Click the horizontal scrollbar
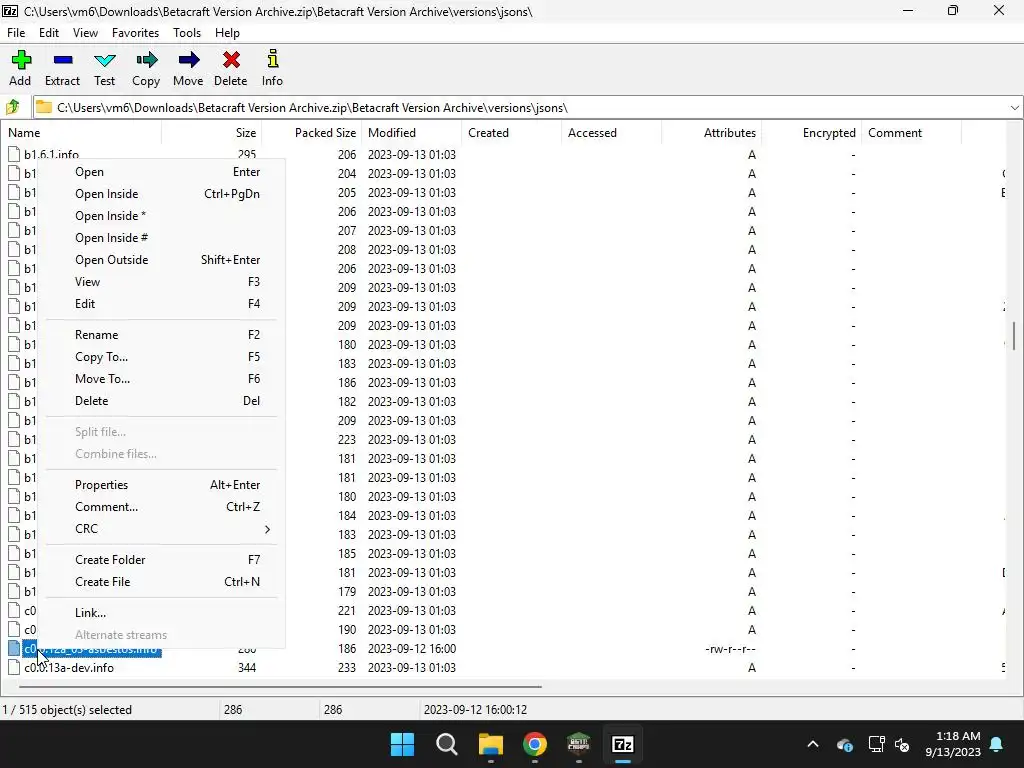 280,686
